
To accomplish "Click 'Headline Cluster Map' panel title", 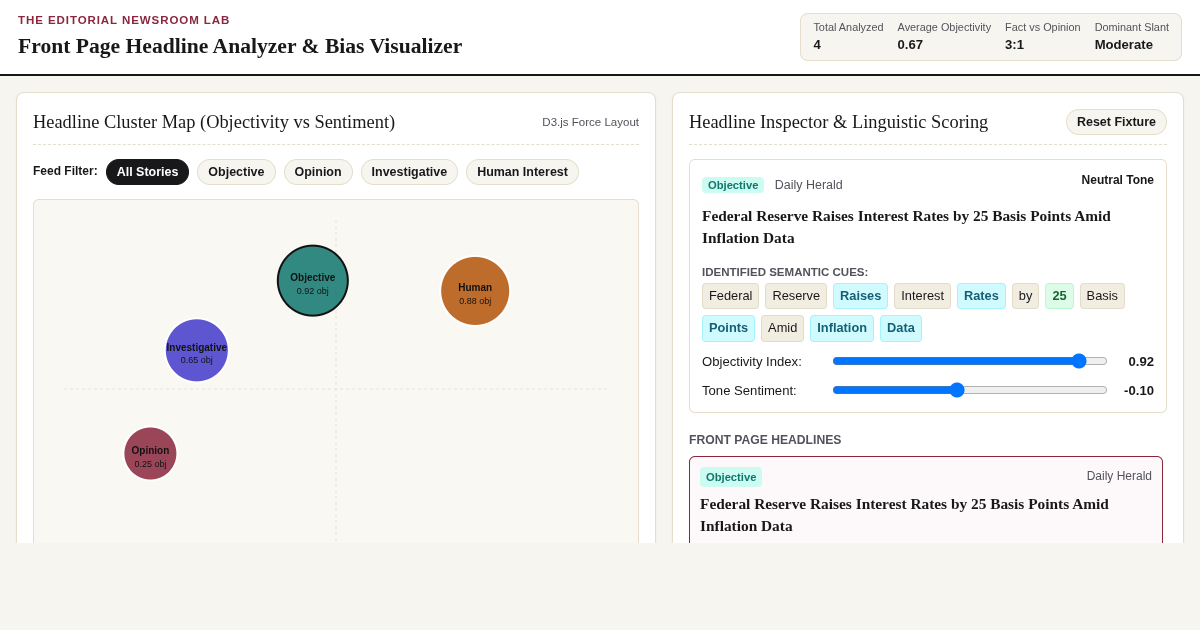I will point(214,122).
